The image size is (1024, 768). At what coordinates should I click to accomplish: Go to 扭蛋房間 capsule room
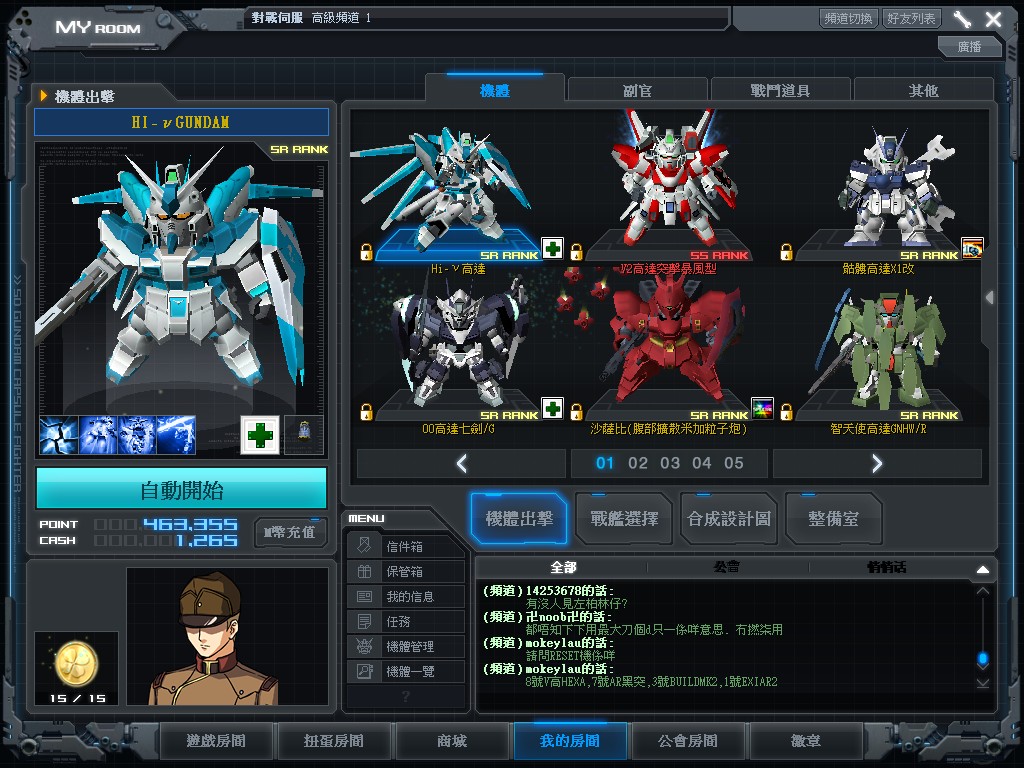pos(334,741)
